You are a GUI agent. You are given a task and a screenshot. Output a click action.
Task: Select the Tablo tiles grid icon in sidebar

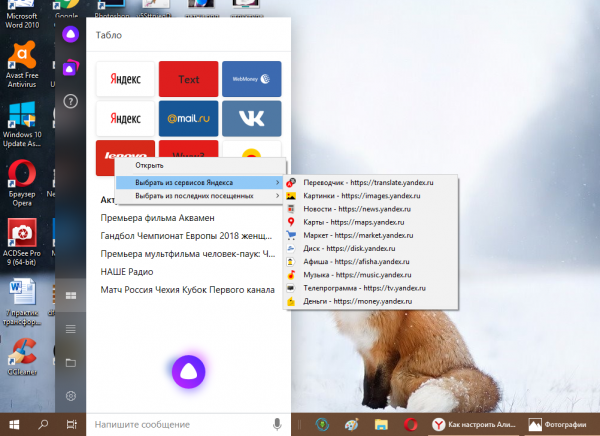(71, 296)
